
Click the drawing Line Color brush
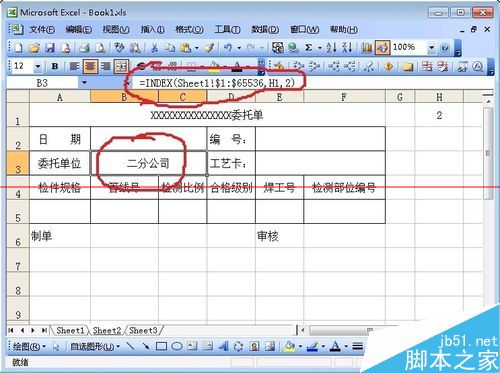tap(312, 347)
